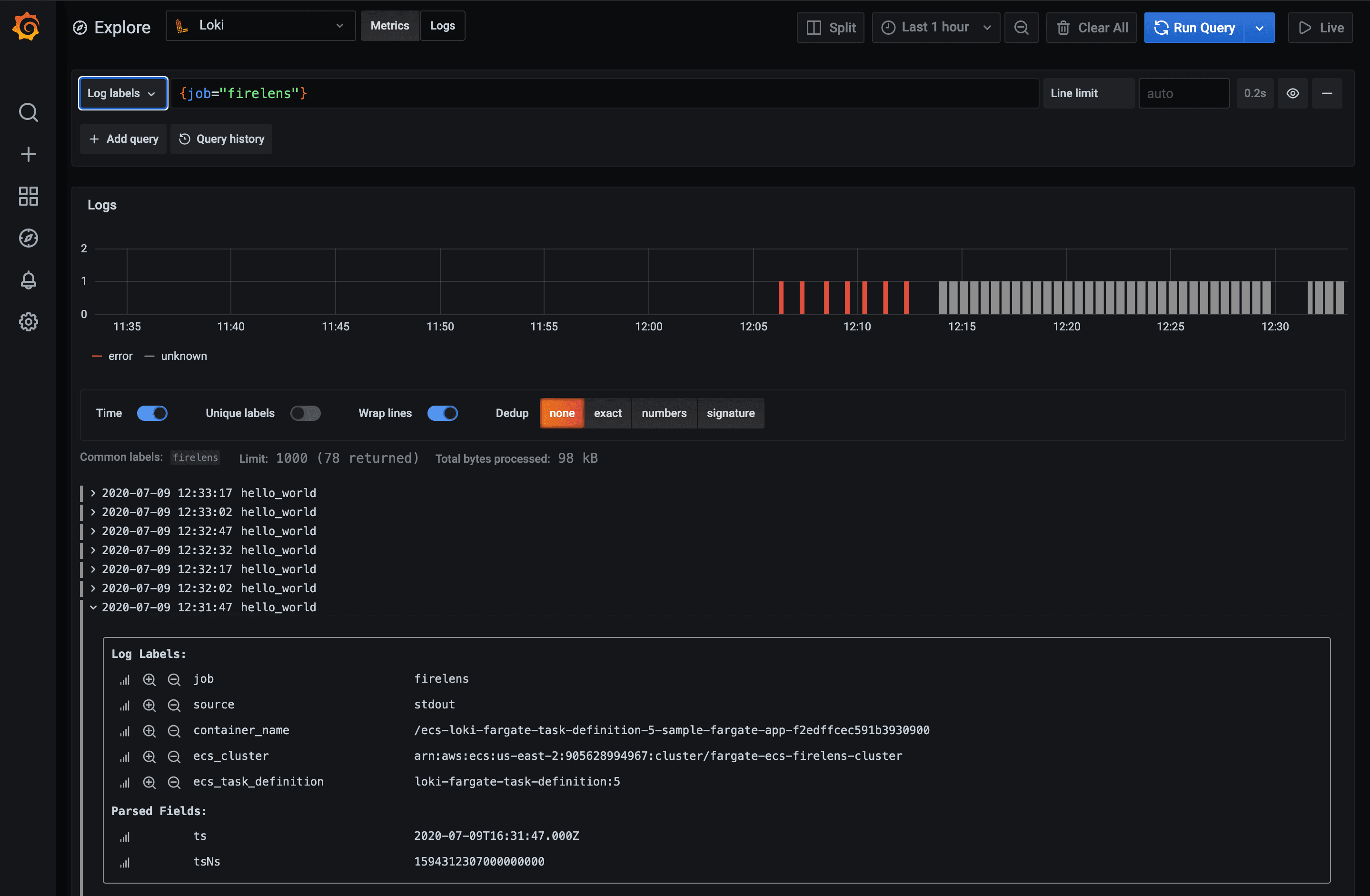Open the Loki datasource dropdown
The image size is (1370, 896).
(x=260, y=25)
